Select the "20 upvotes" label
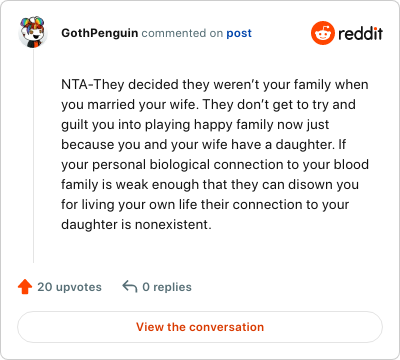 pos(69,287)
